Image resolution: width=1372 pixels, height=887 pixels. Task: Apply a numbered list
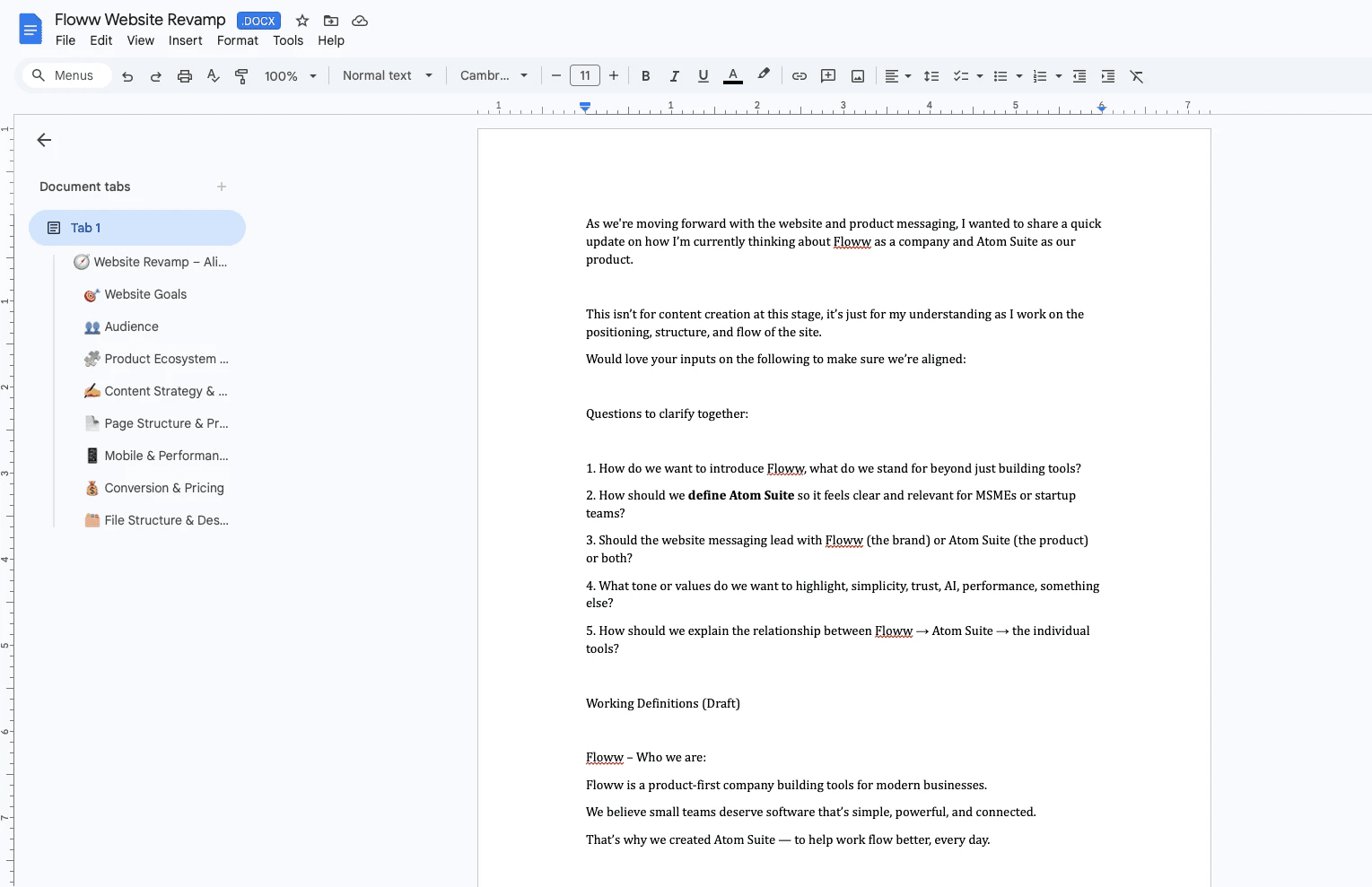pos(1040,76)
